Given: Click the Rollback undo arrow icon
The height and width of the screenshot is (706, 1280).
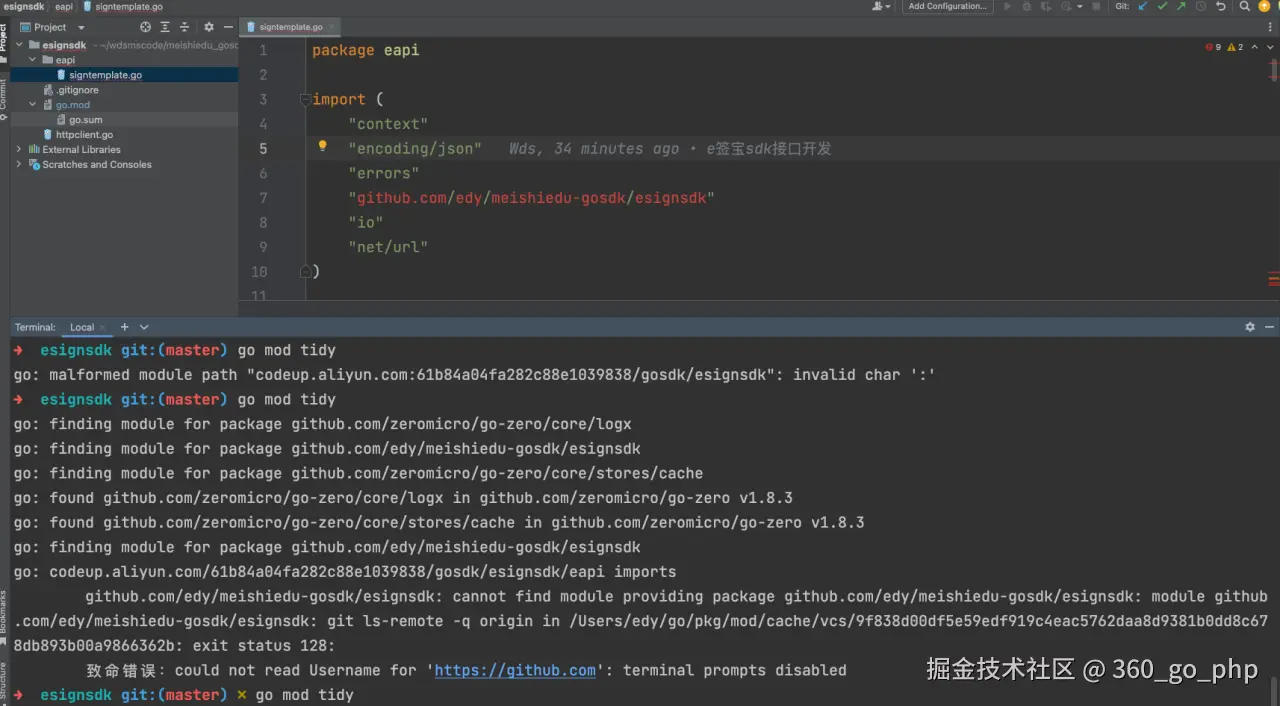Looking at the screenshot, I should pos(1220,6).
